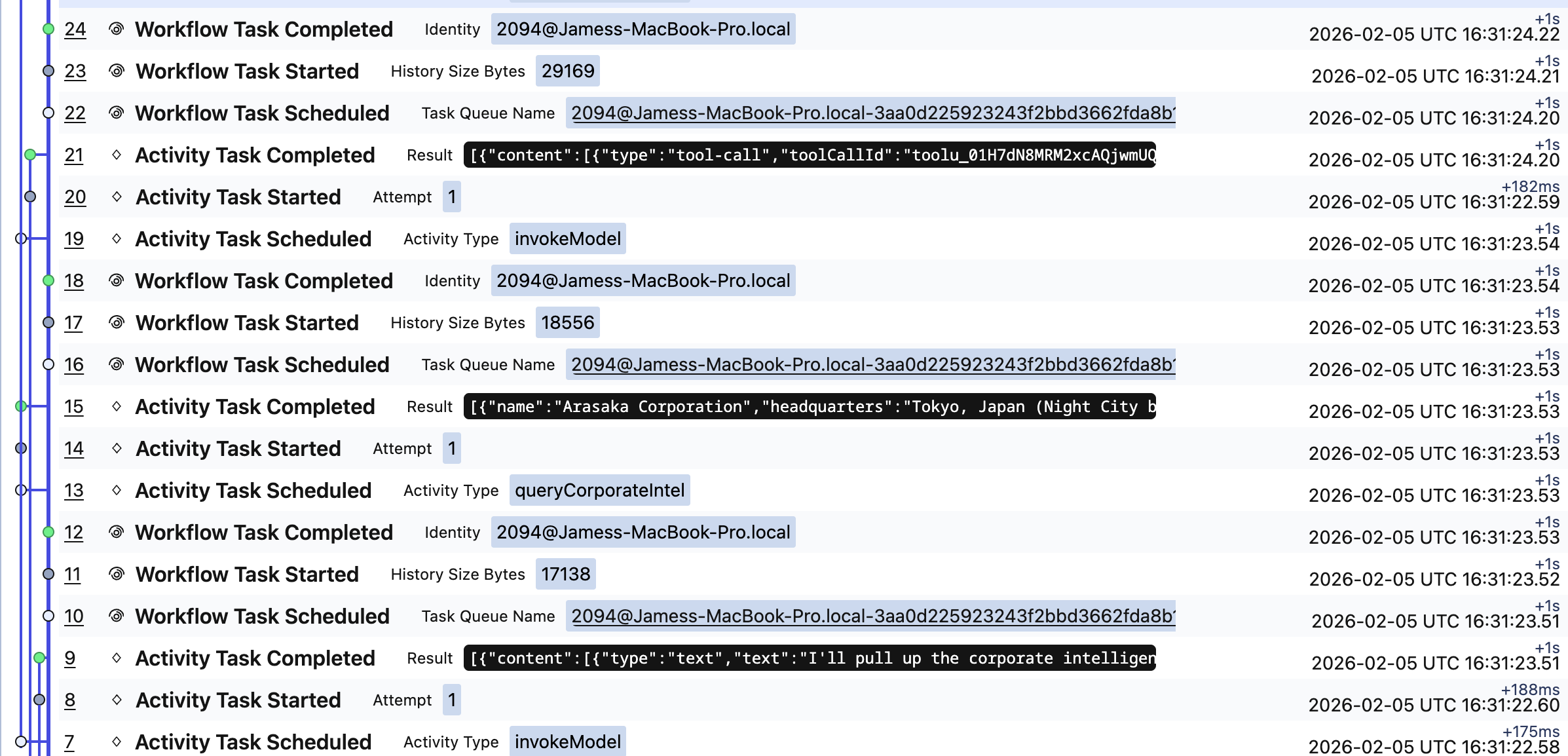Screen dimensions: 1568x756
Task: Click the workflow icon on event 17
Action: pos(116,322)
